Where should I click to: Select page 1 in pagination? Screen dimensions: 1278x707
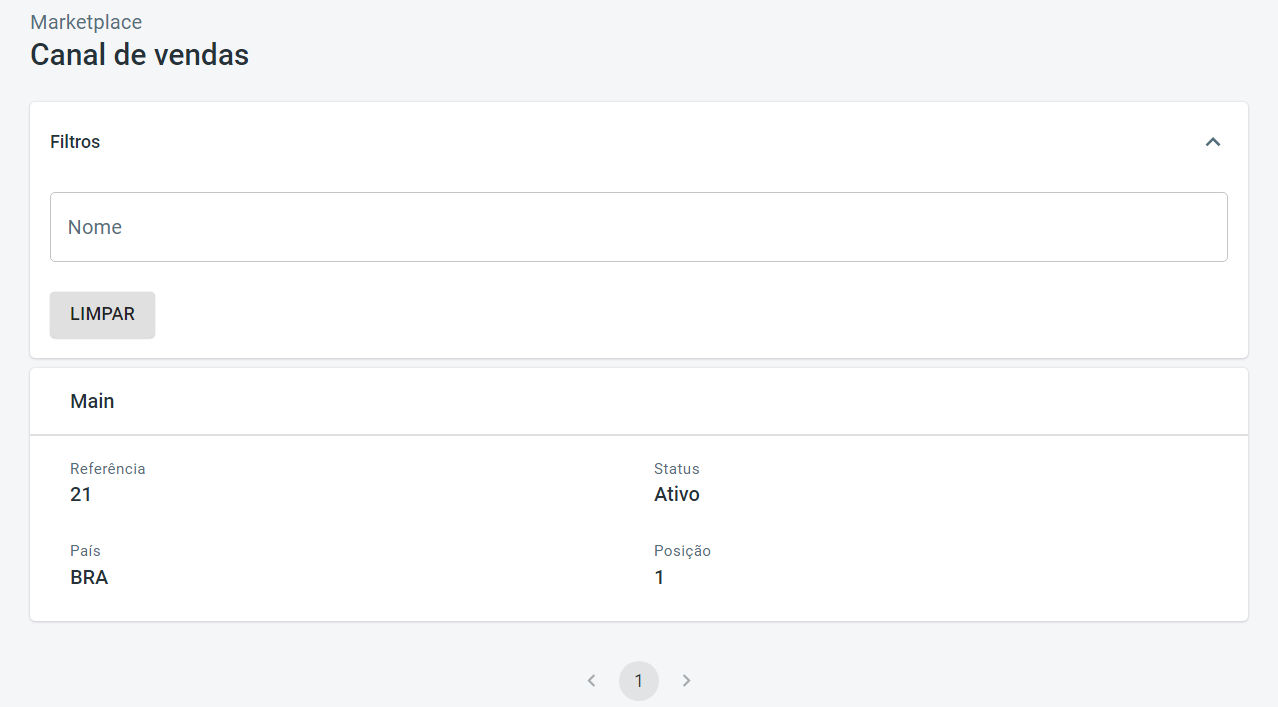639,681
